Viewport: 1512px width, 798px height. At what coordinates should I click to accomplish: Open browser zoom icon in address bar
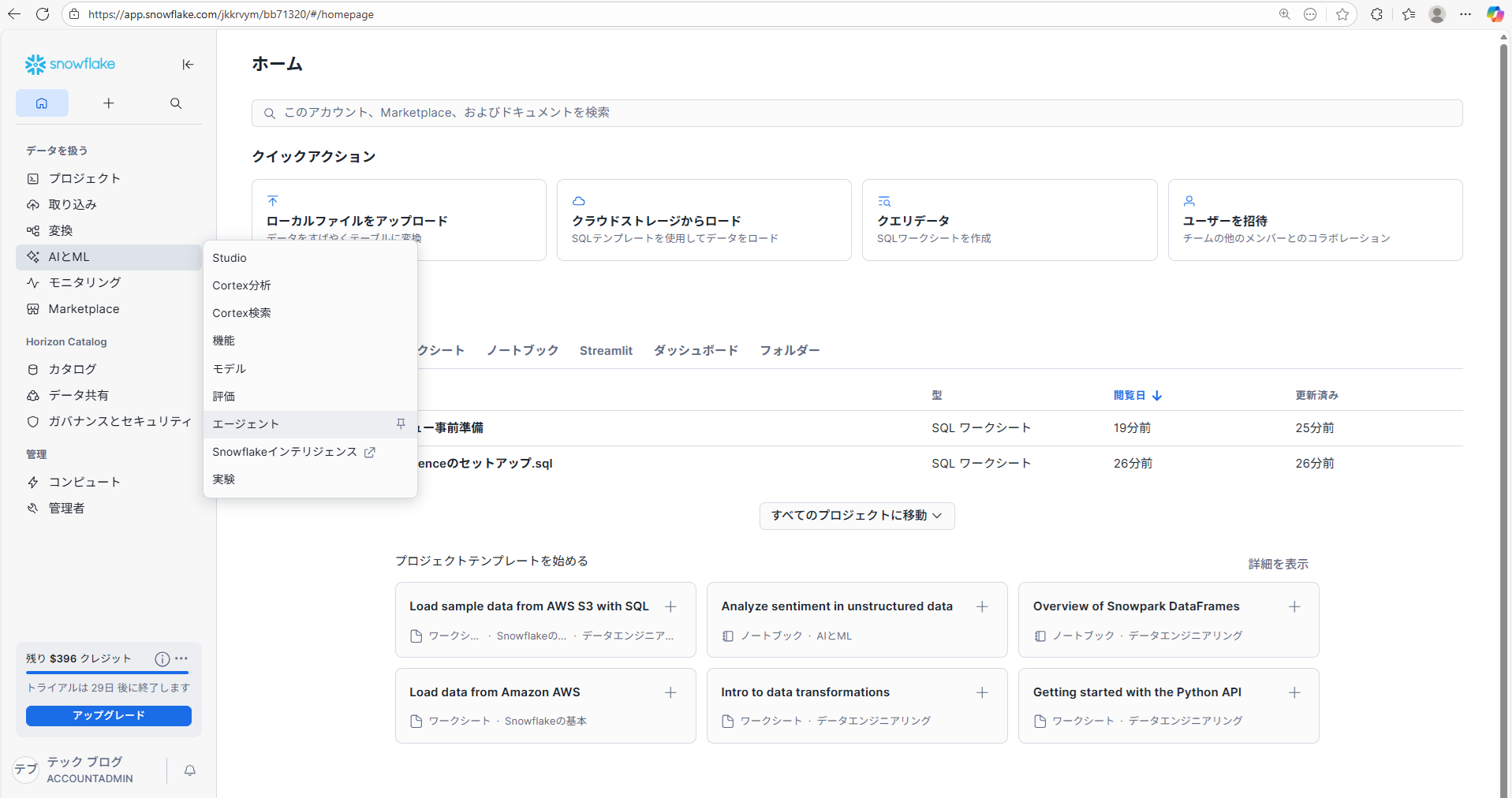tap(1285, 14)
